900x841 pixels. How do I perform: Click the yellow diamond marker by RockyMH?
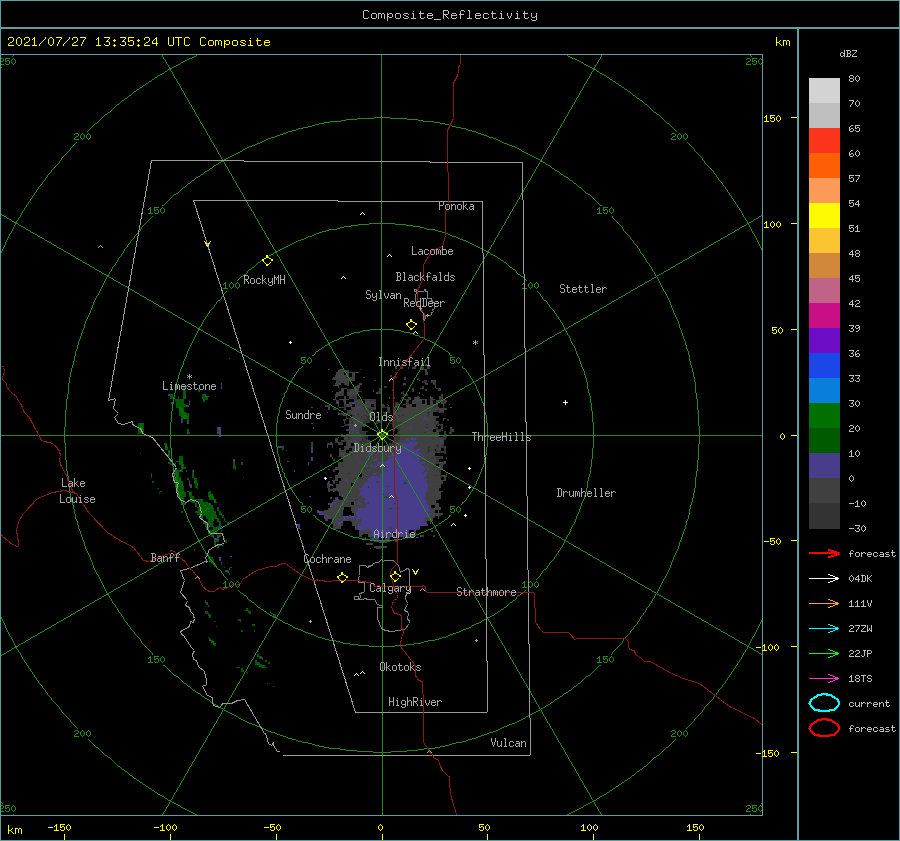click(267, 261)
